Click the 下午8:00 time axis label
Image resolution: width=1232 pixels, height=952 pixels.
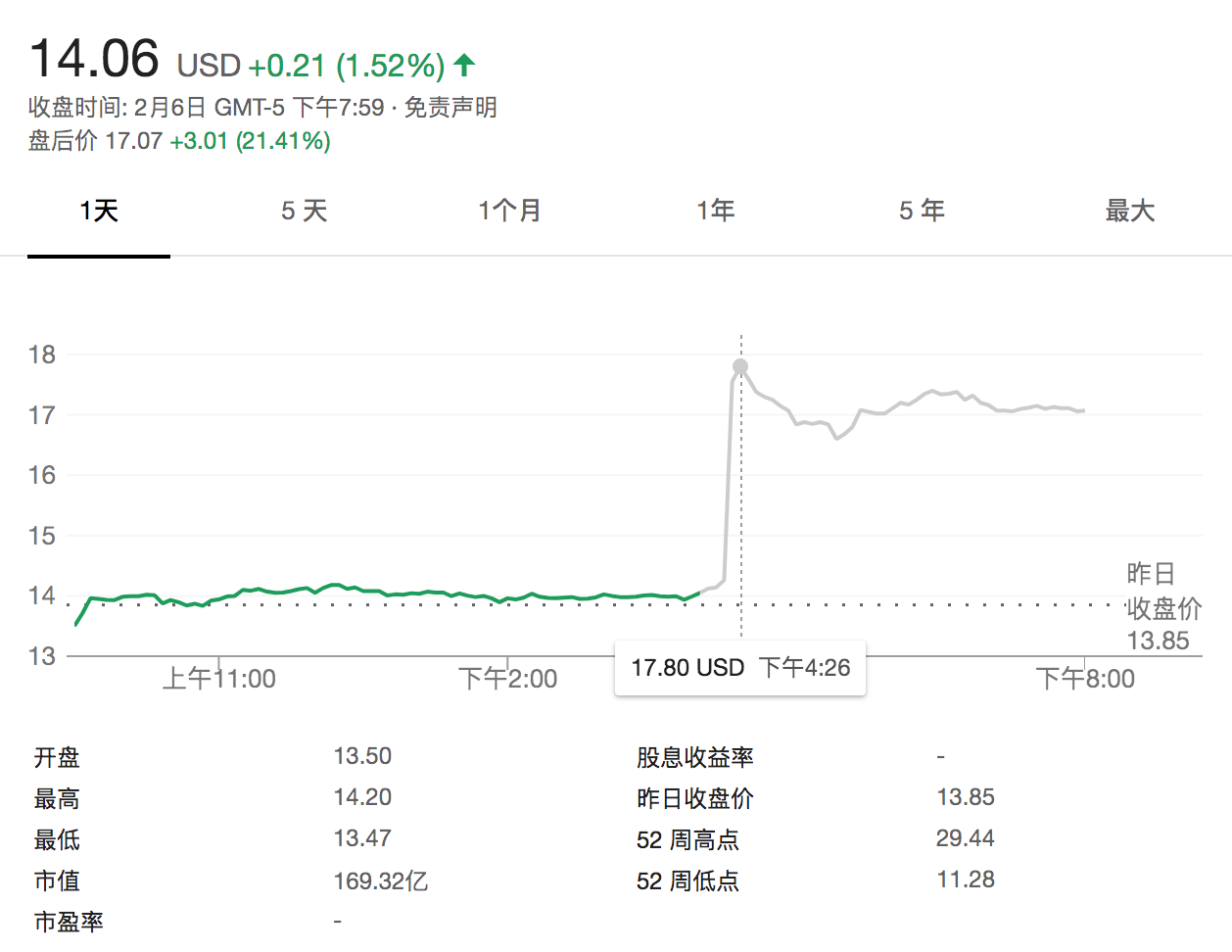[x=1085, y=678]
